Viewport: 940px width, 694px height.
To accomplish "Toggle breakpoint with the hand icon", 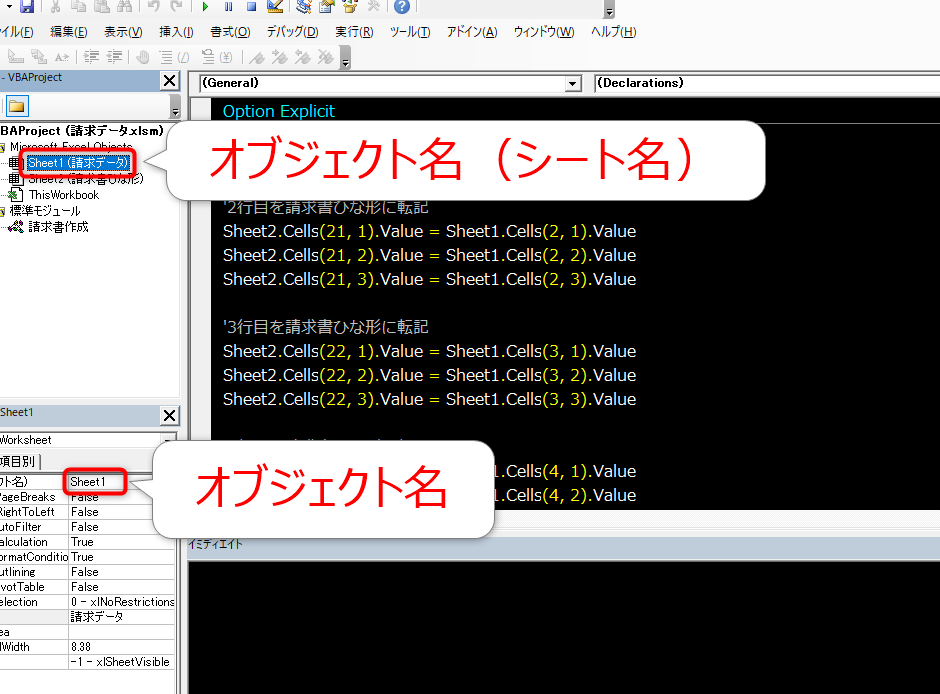I will [143, 57].
